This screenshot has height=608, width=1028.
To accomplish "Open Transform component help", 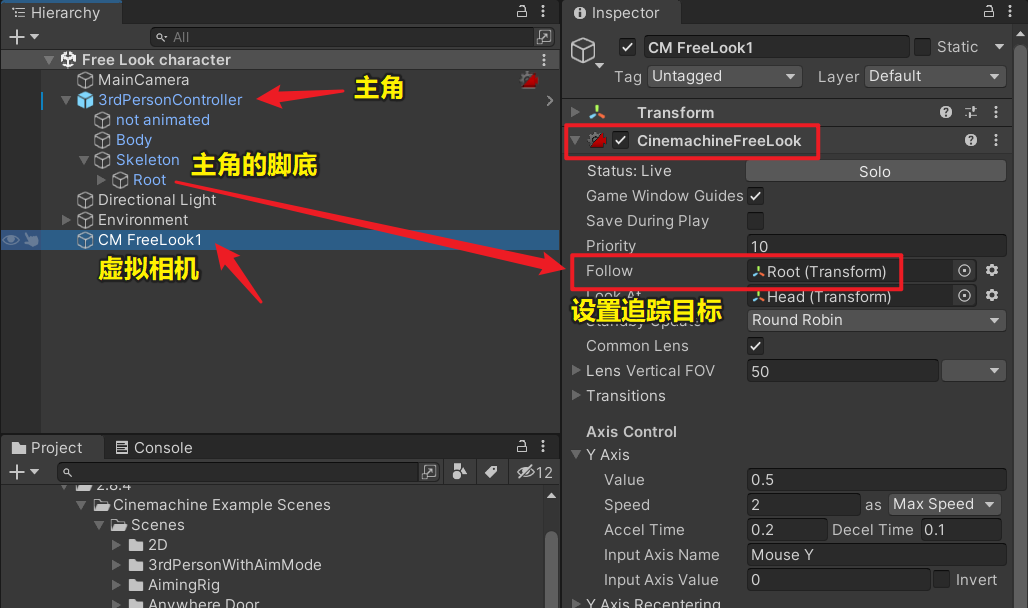I will click(945, 112).
